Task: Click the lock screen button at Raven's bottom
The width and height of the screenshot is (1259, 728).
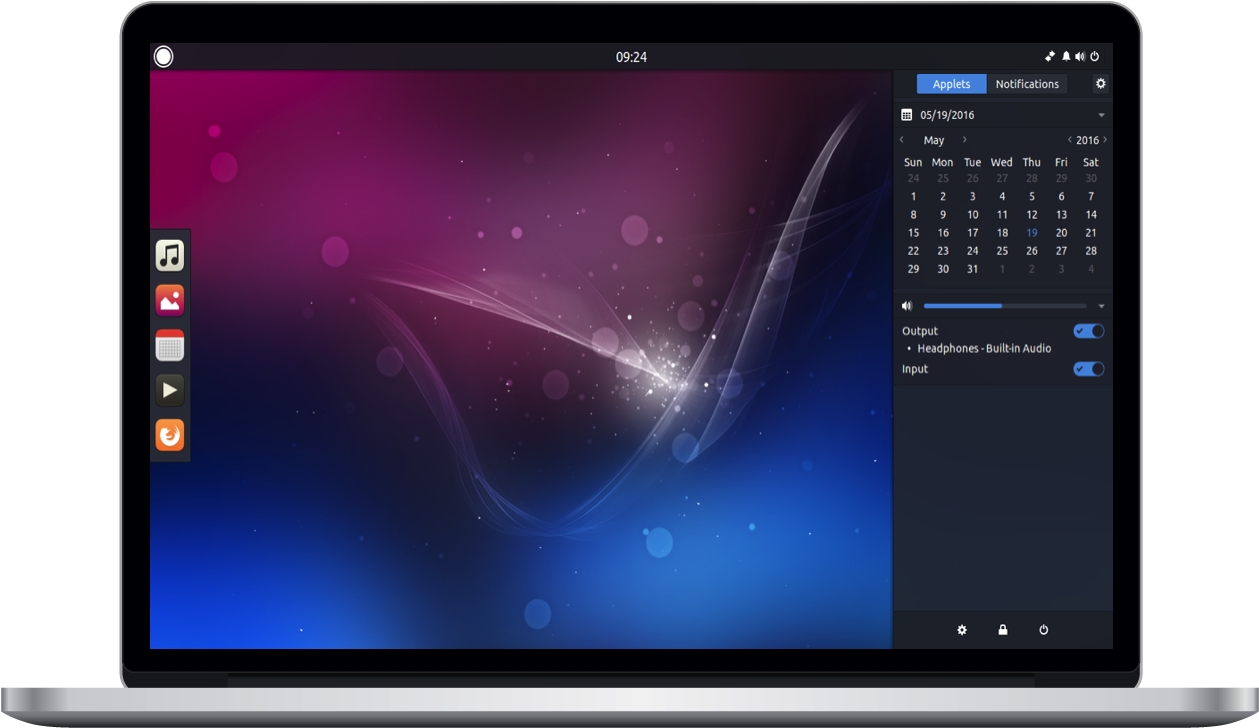Action: [x=1002, y=630]
